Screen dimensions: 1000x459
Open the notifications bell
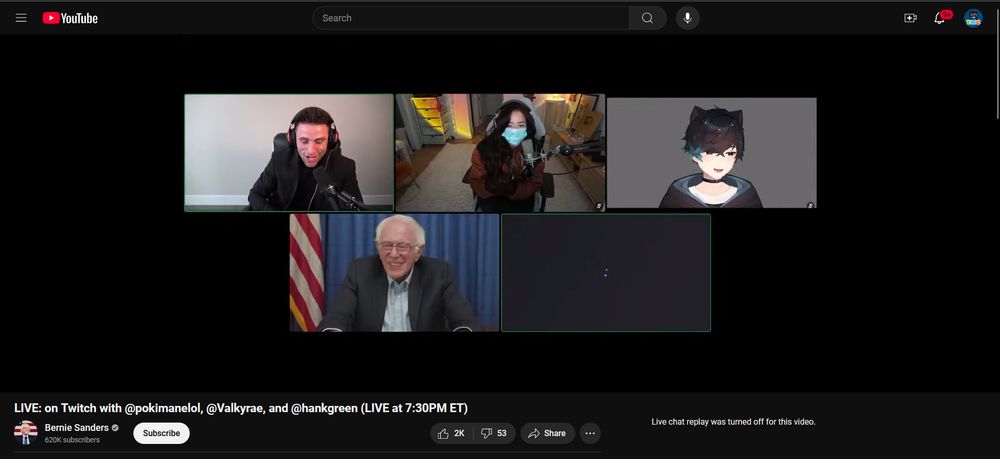(941, 17)
